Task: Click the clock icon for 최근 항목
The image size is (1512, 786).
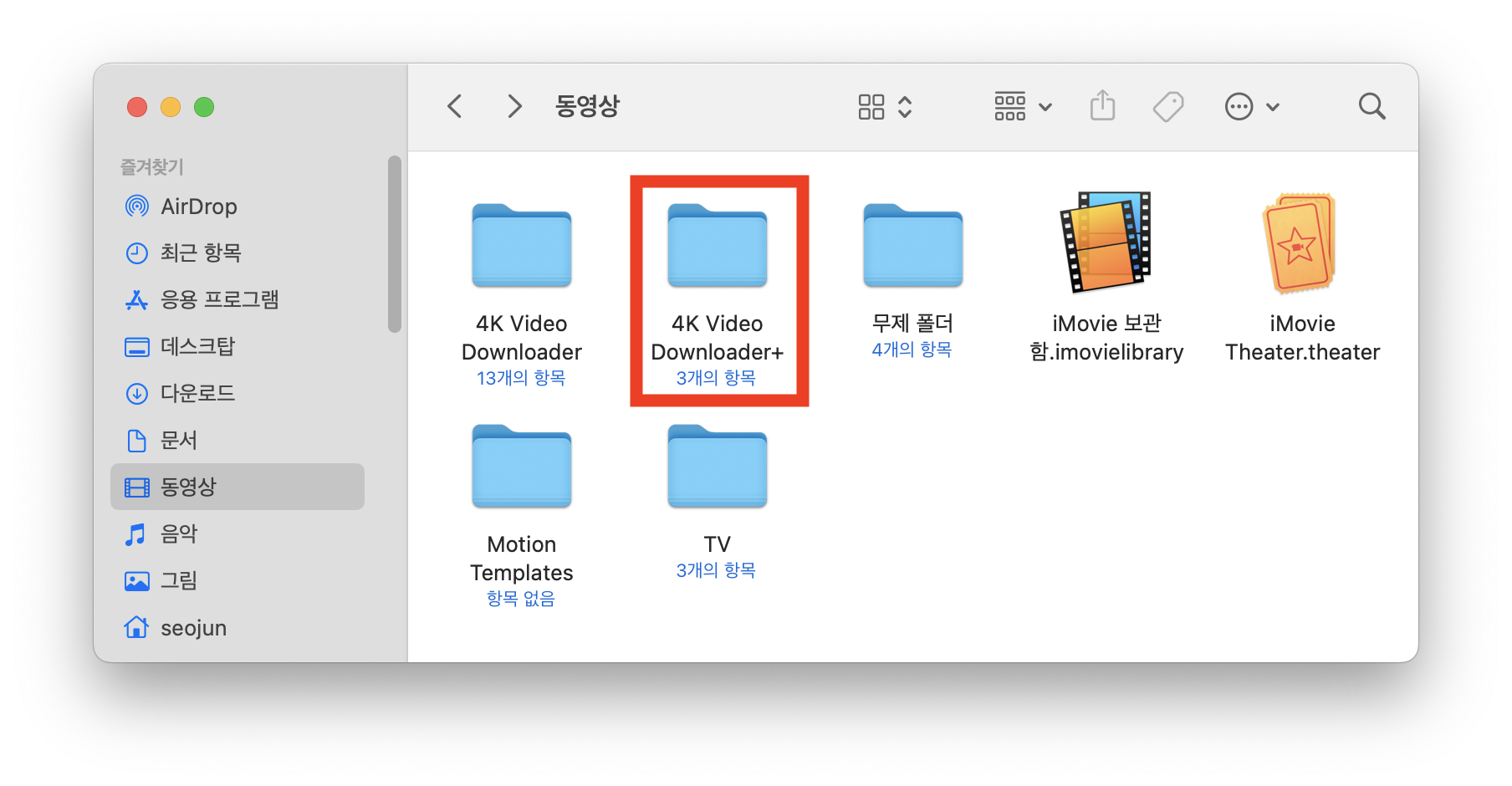Action: [136, 253]
